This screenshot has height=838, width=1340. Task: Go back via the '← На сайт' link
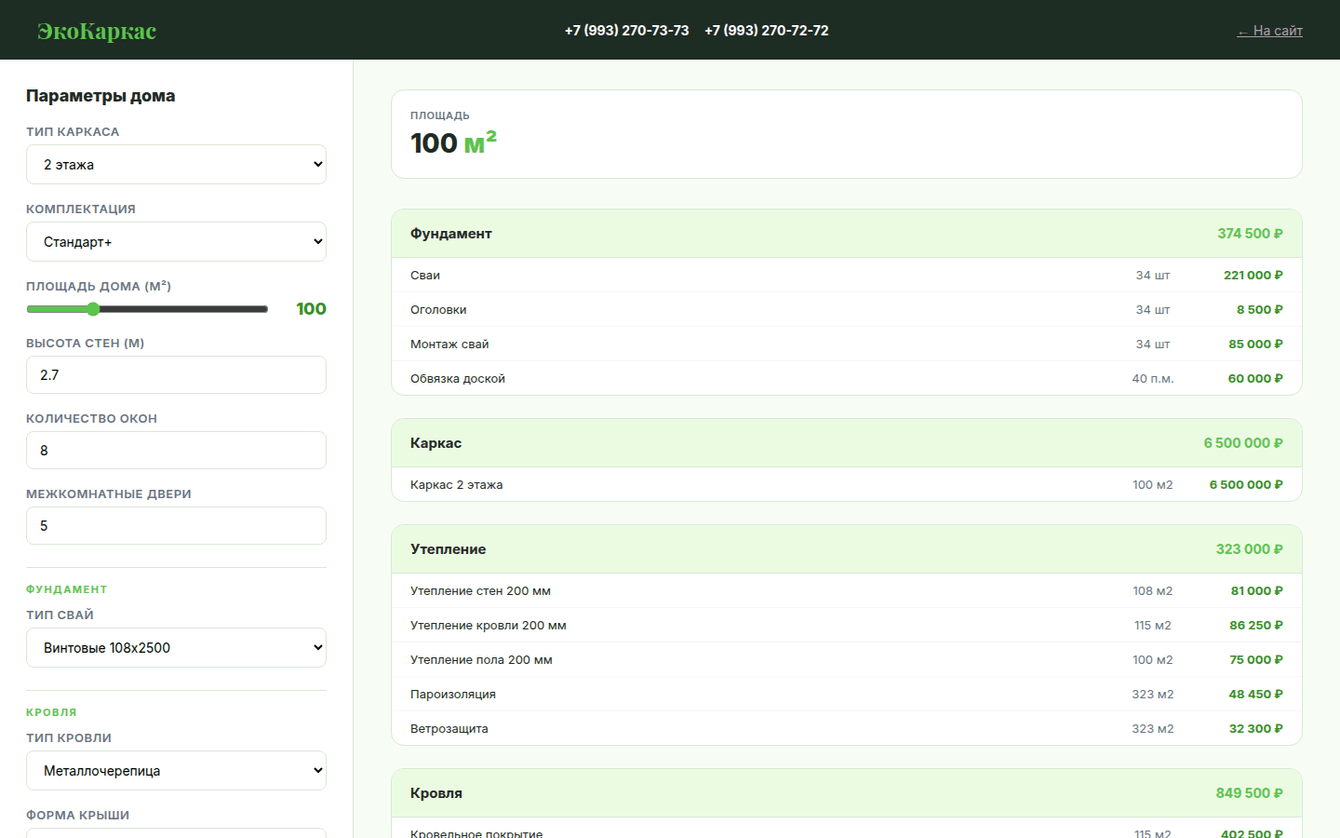1270,31
